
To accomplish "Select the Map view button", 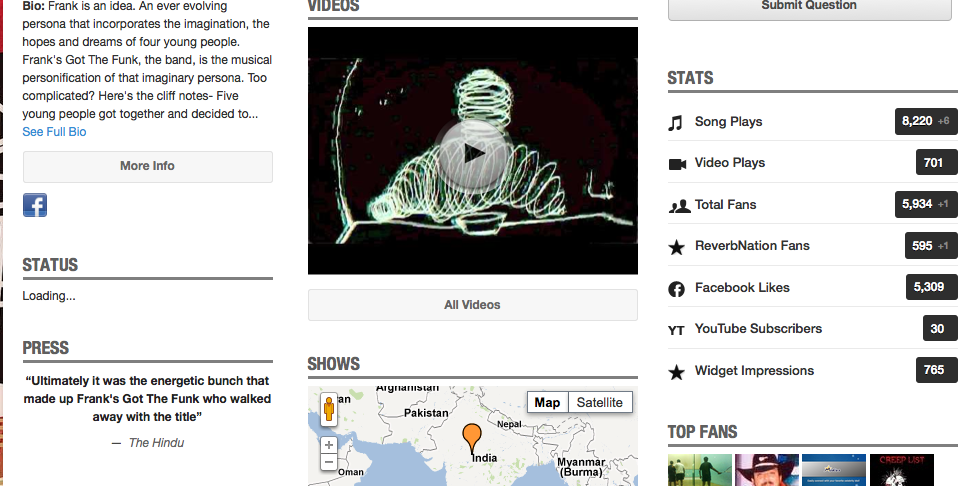I will click(547, 403).
